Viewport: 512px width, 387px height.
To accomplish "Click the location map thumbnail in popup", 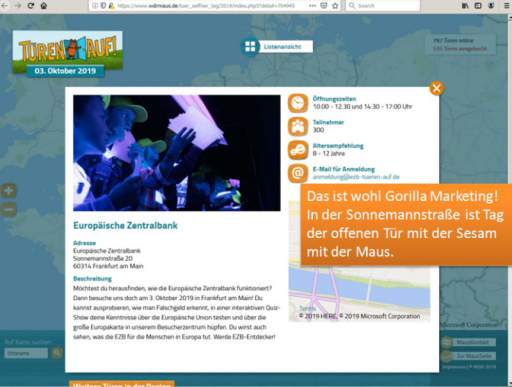I will (359, 293).
